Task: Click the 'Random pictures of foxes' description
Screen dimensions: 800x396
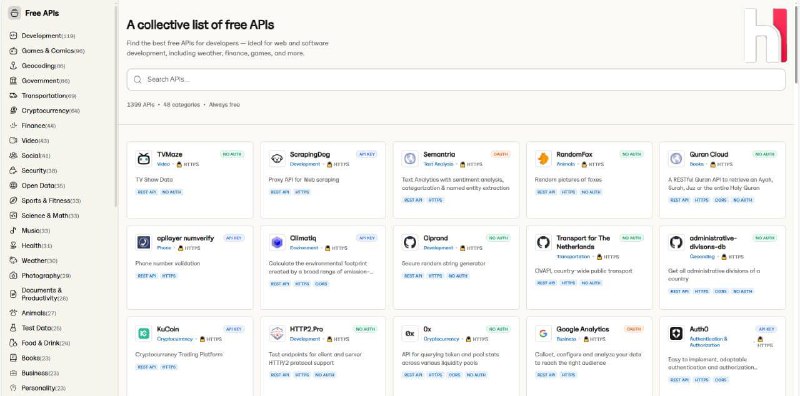Action: click(x=568, y=180)
